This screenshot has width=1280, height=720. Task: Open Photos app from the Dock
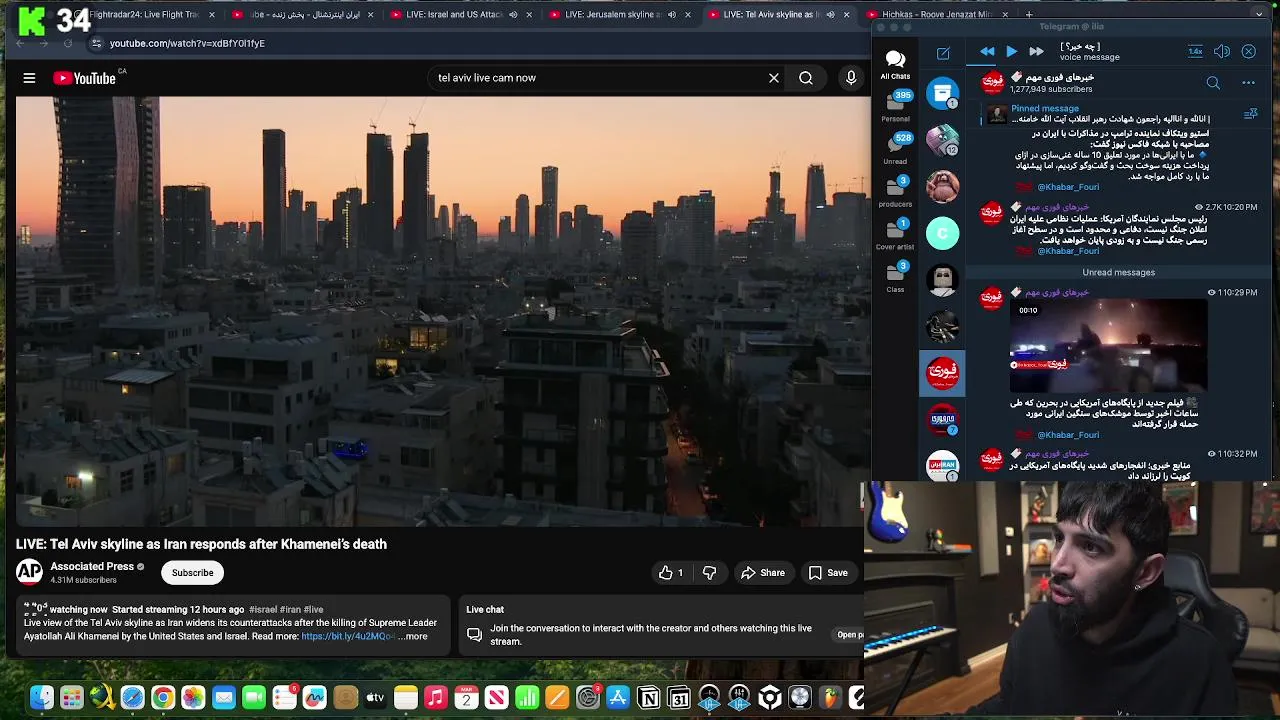pos(193,698)
